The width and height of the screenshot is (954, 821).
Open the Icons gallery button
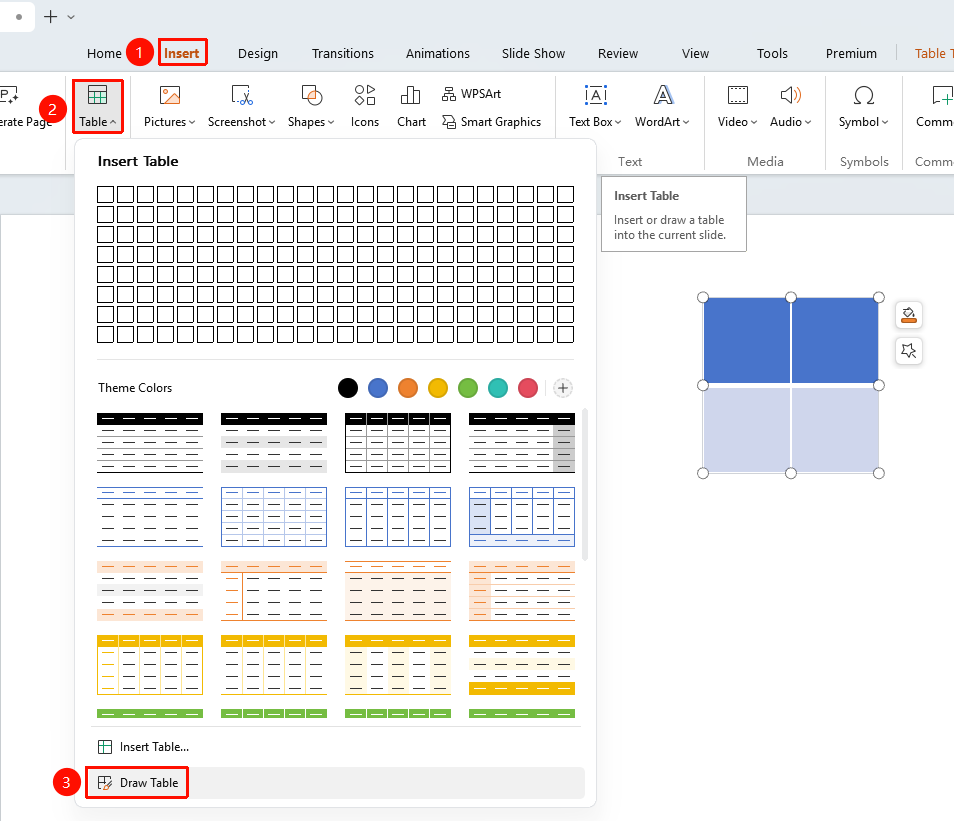364,107
